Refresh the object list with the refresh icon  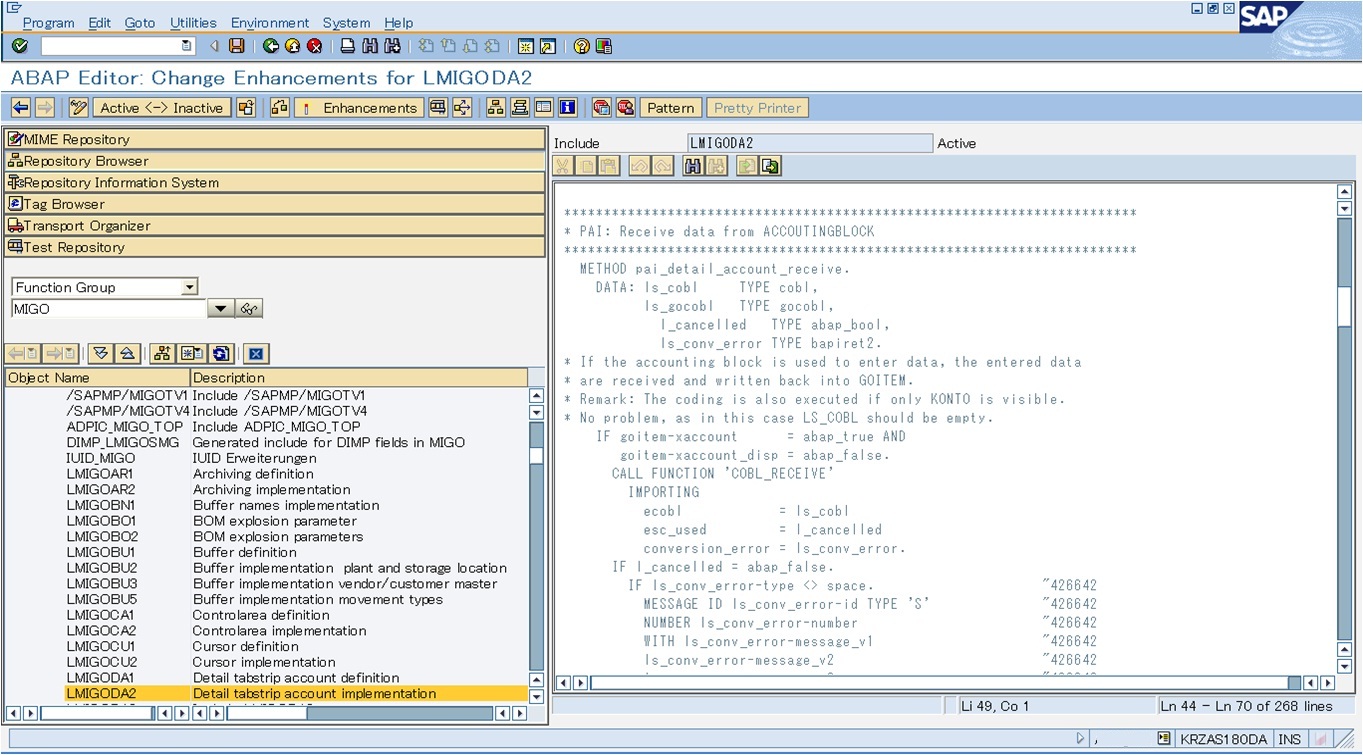(220, 353)
